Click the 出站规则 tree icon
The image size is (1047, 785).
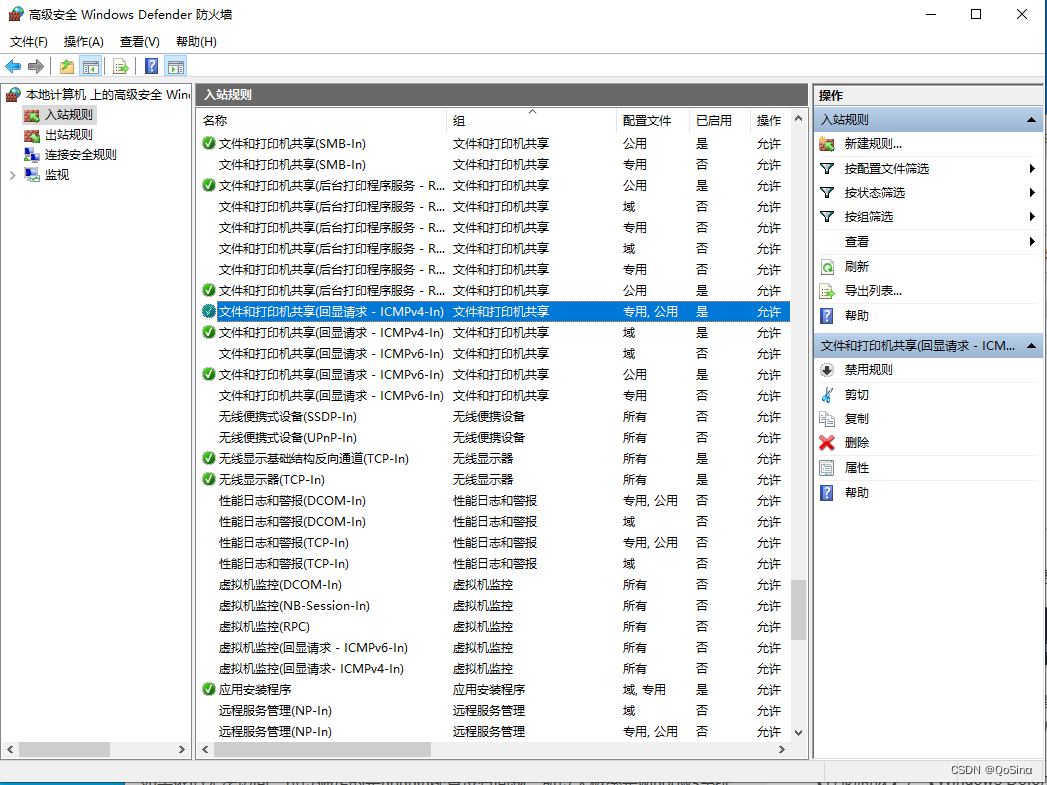[31, 136]
